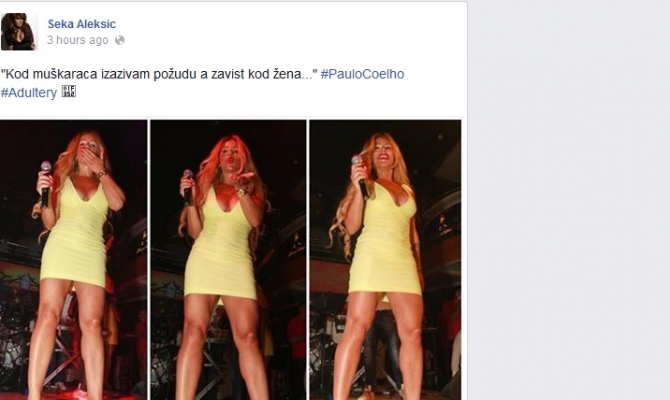Click the yellow dress in the left photo
Screen dimensions: 670x400
(75, 233)
